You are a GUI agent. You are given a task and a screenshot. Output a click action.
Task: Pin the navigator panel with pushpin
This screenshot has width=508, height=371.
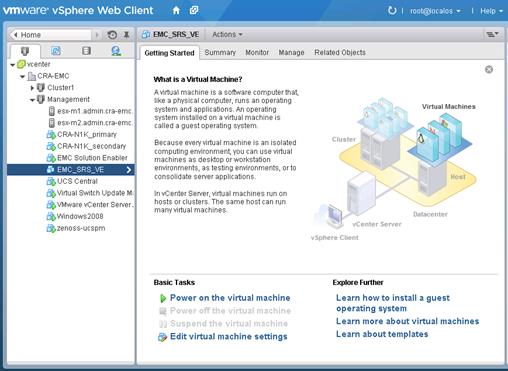(x=126, y=35)
